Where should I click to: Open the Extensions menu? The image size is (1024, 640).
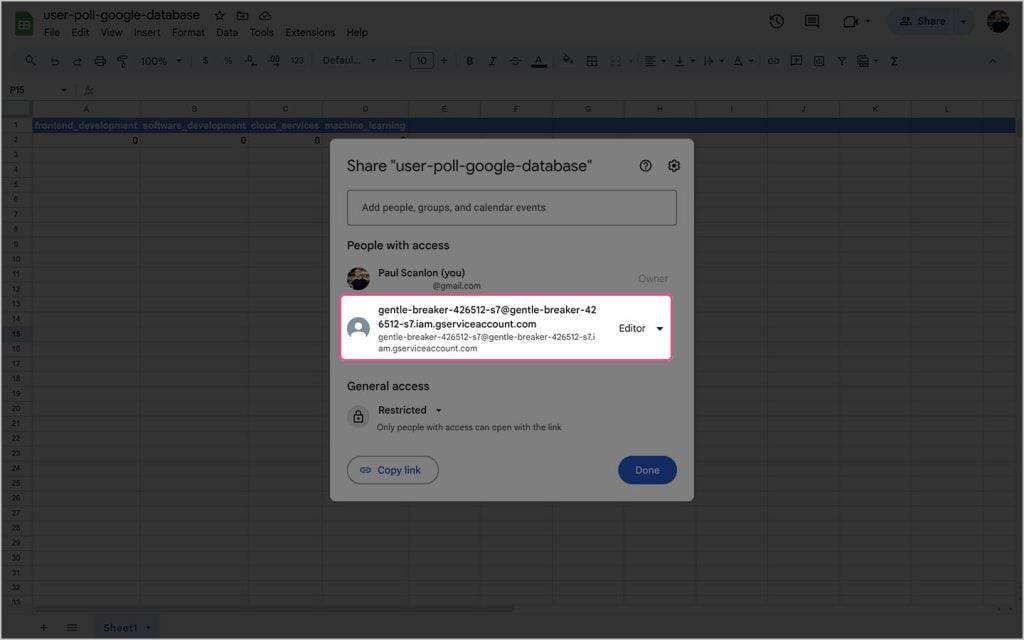click(310, 32)
